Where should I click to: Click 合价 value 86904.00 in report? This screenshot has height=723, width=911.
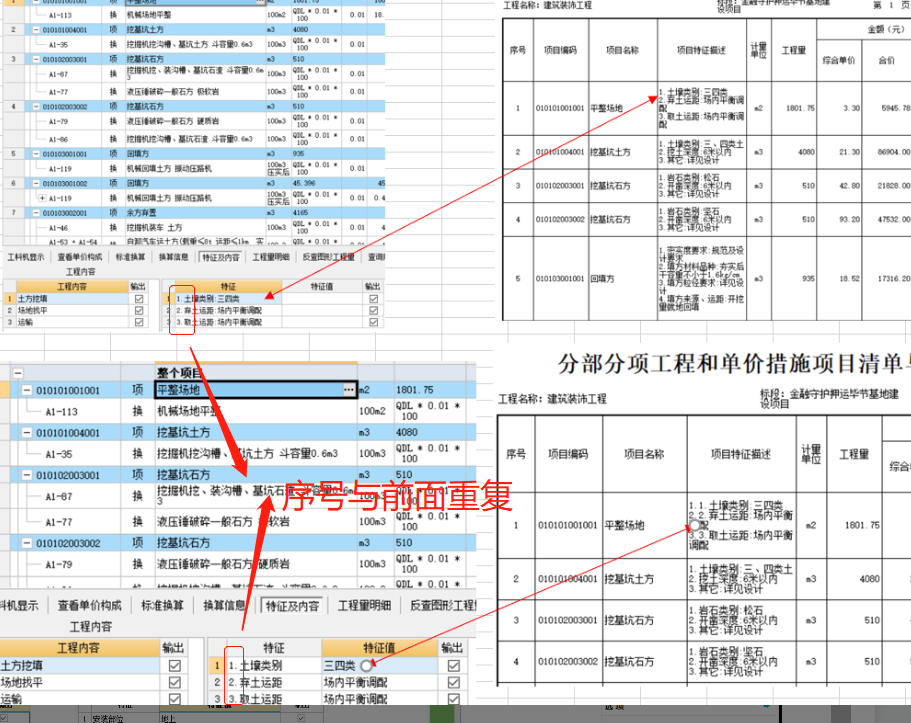[x=893, y=152]
